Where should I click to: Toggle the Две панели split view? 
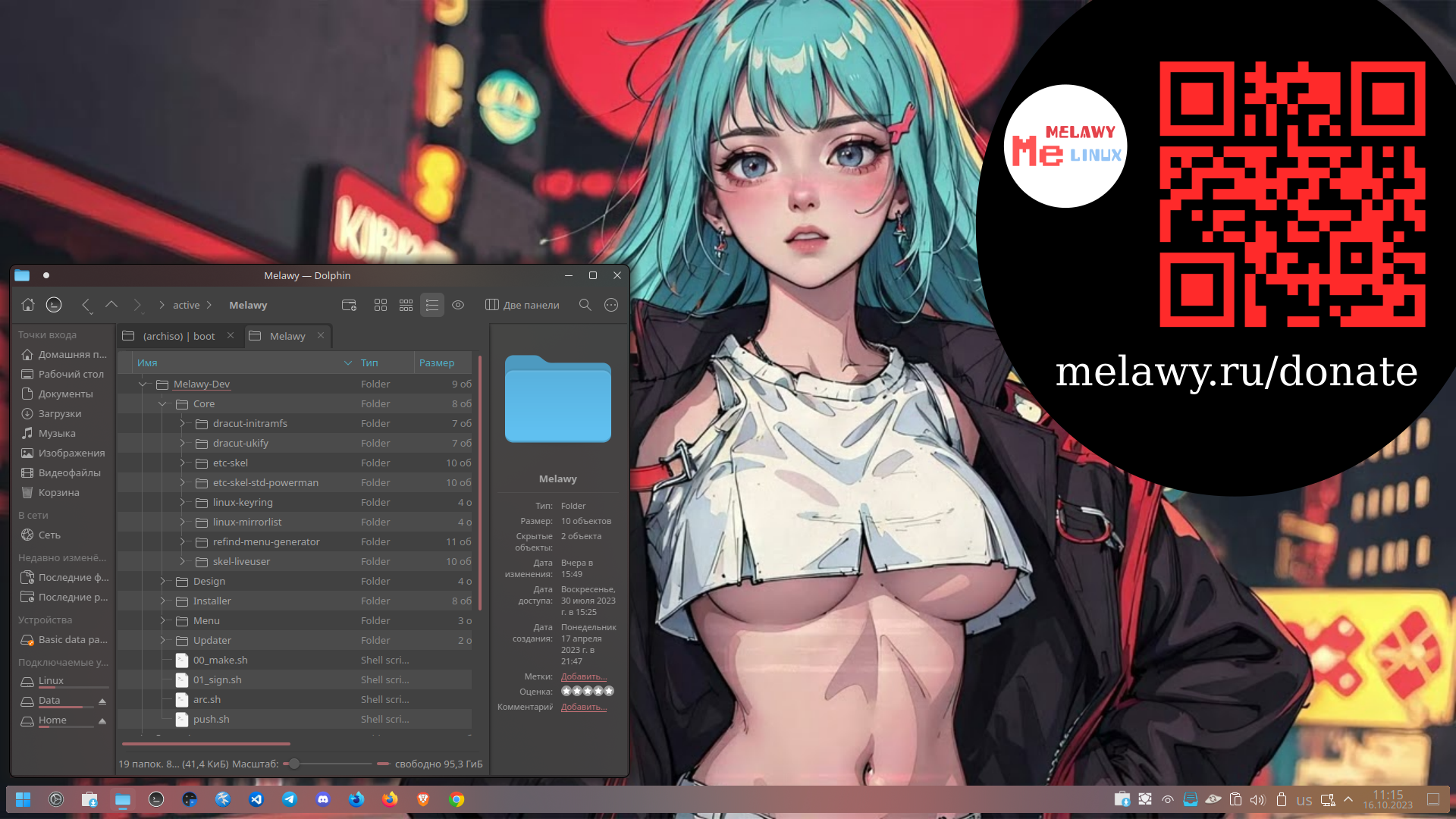pyautogui.click(x=522, y=305)
